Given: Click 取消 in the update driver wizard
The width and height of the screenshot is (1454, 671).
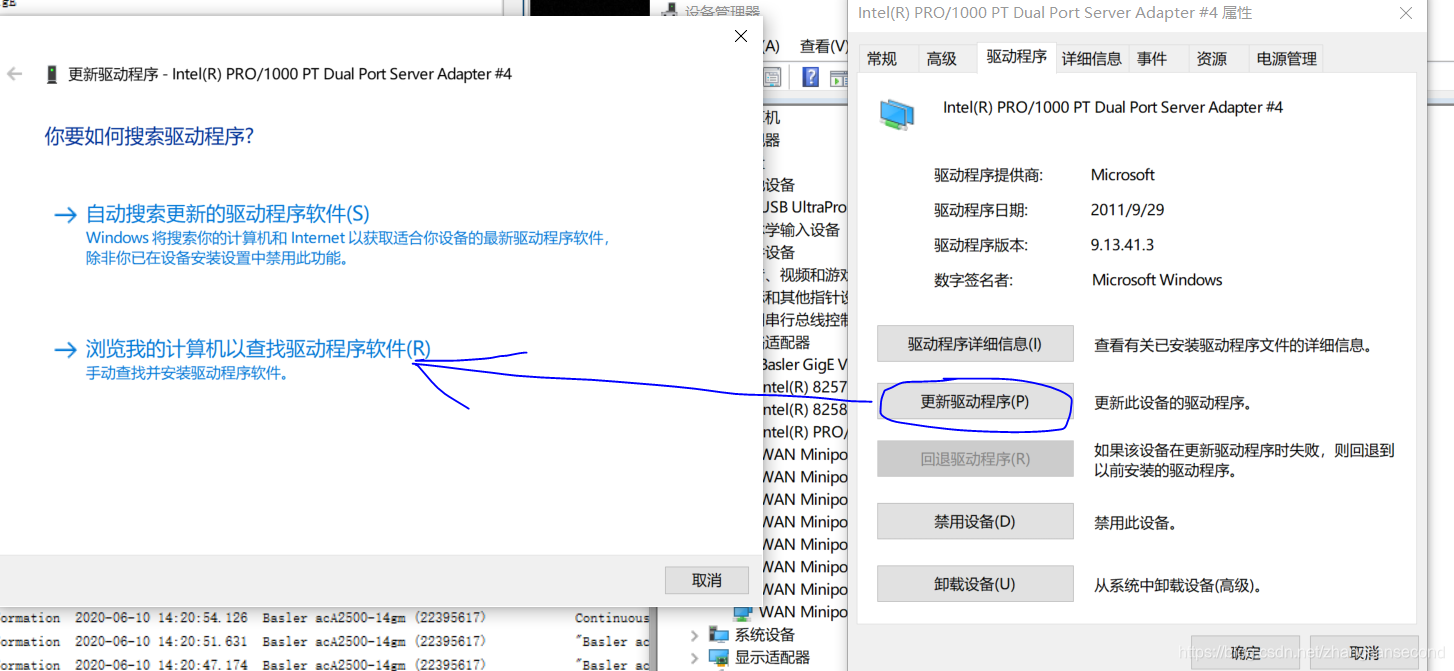Looking at the screenshot, I should (x=707, y=580).
